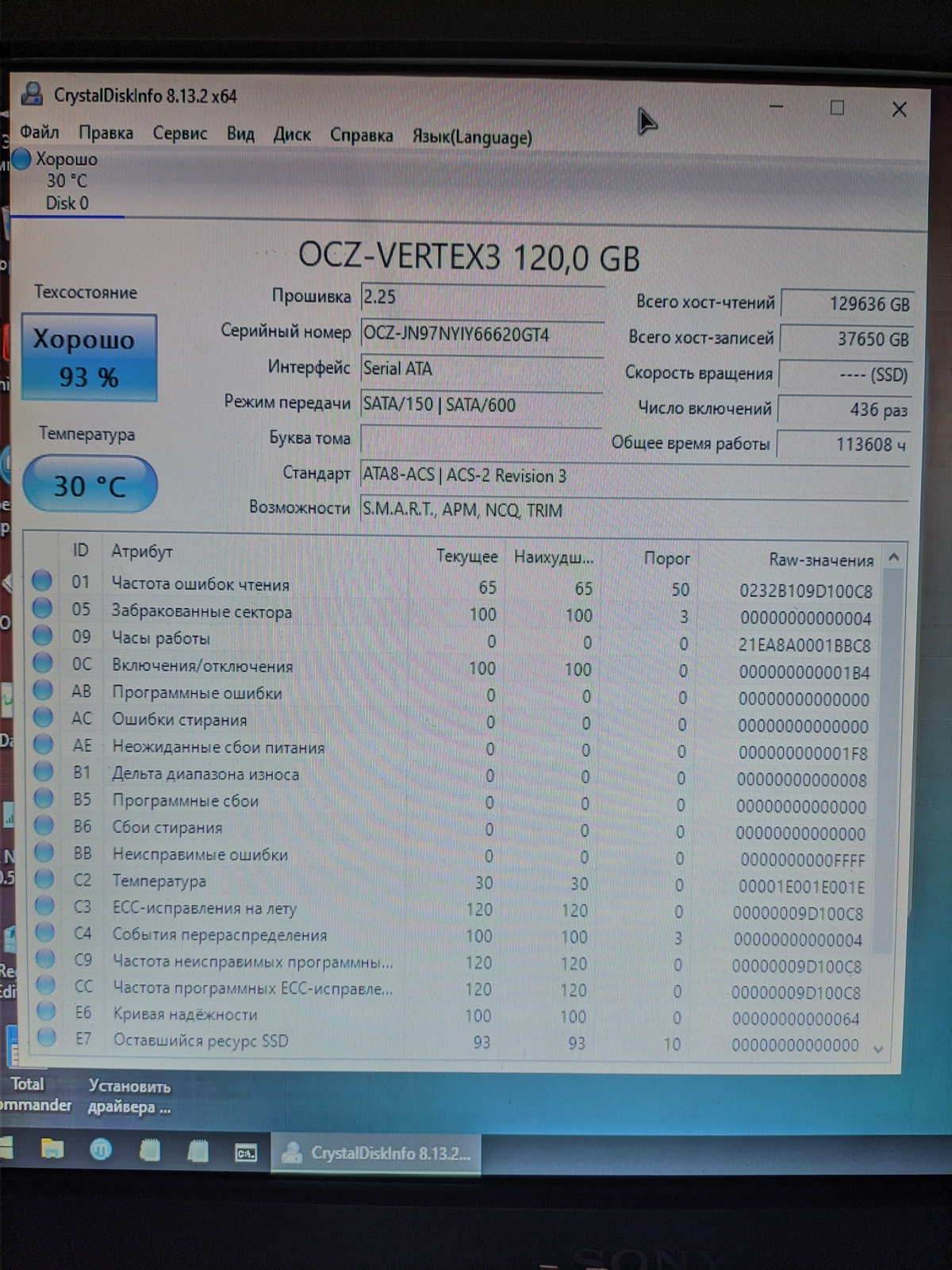952x1270 pixels.
Task: Click the Режим передачи field SATA/150 | SATA/600
Action: click(x=482, y=405)
